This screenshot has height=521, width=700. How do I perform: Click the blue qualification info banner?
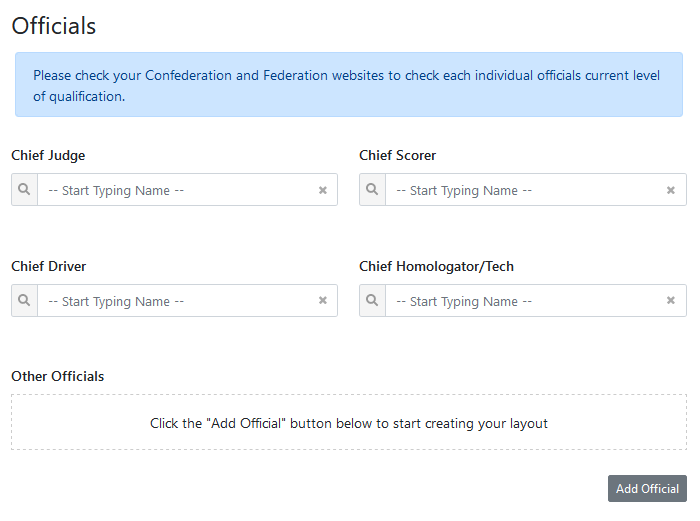pyautogui.click(x=349, y=85)
